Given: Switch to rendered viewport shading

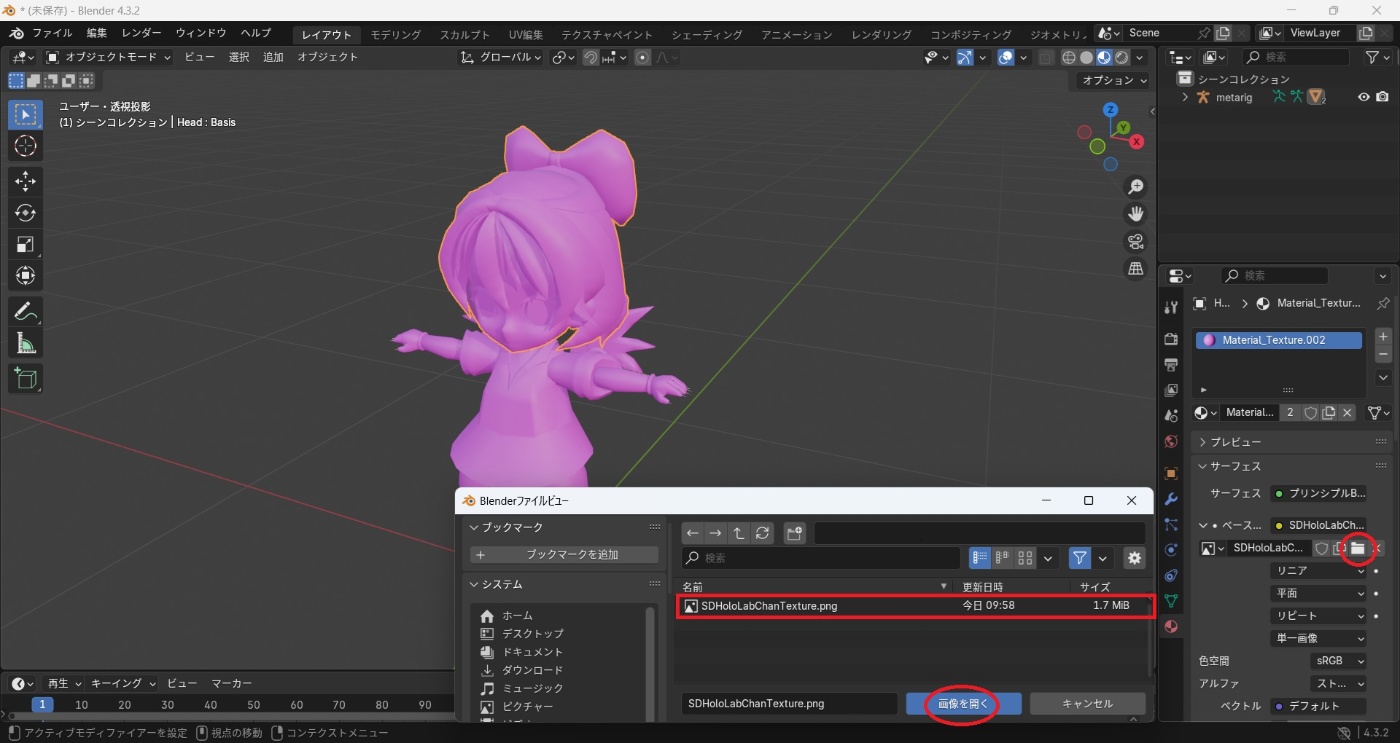Looking at the screenshot, I should [x=1122, y=58].
